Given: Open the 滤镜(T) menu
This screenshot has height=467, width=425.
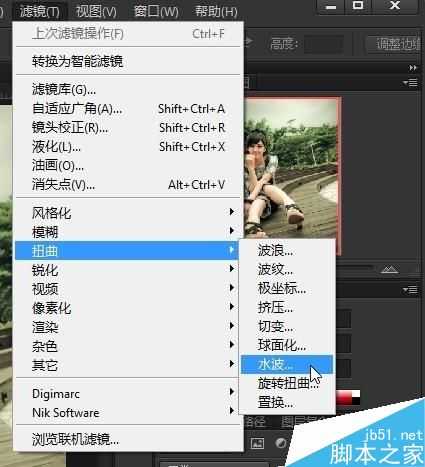Looking at the screenshot, I should pyautogui.click(x=40, y=11).
